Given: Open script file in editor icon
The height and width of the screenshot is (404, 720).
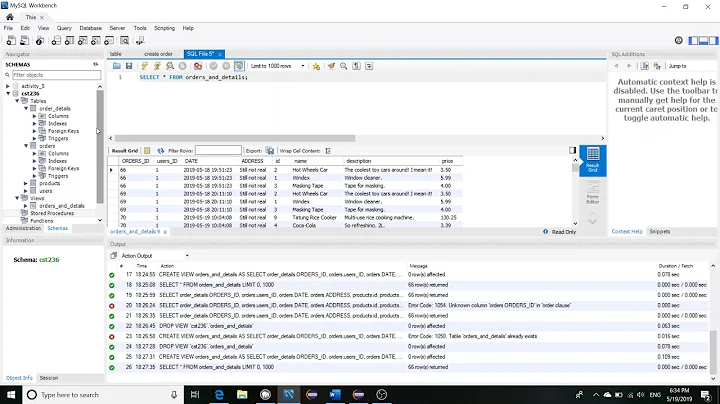Looking at the screenshot, I should coord(117,66).
